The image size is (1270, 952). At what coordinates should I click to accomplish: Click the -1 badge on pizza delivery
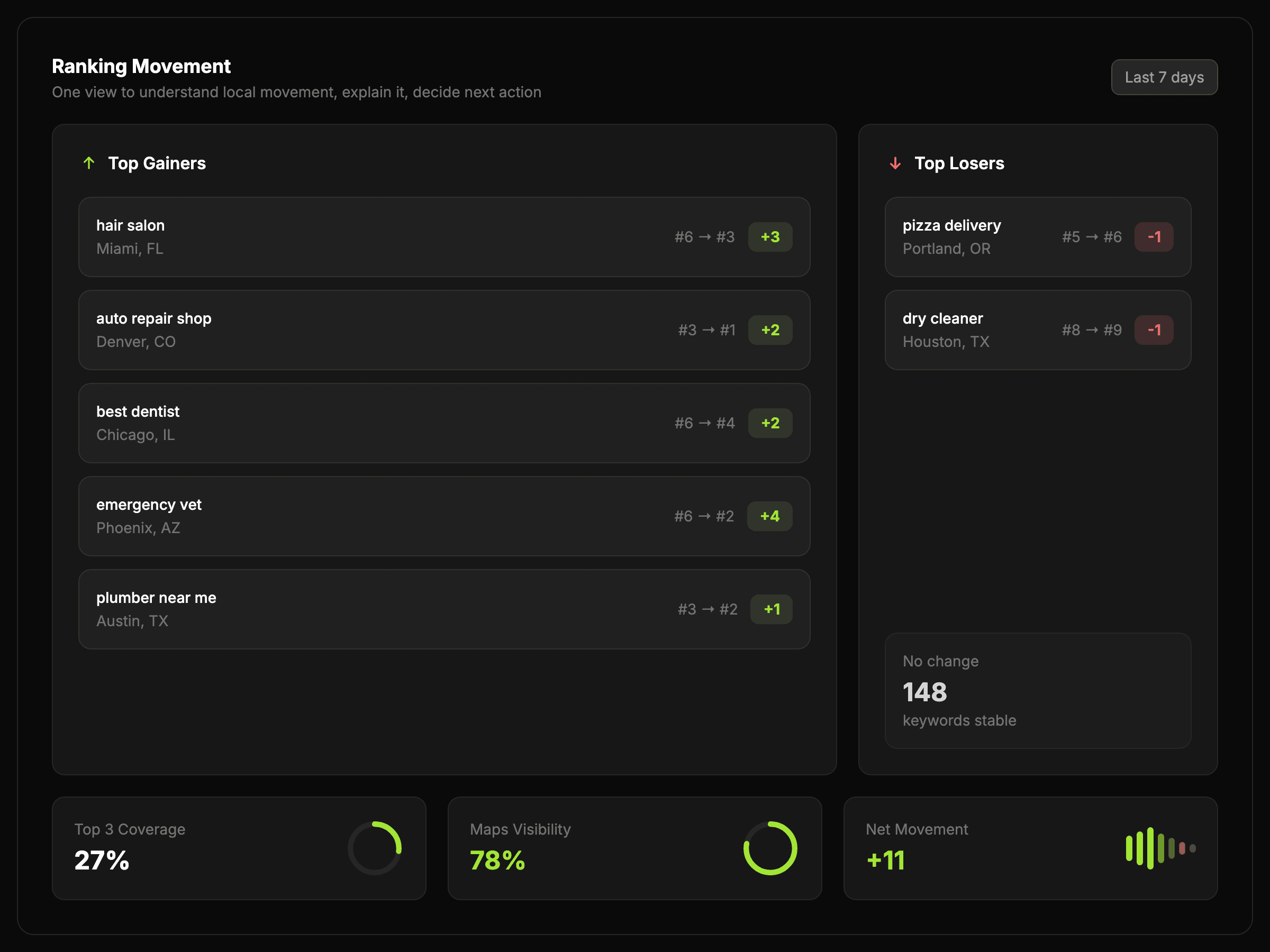[1154, 237]
